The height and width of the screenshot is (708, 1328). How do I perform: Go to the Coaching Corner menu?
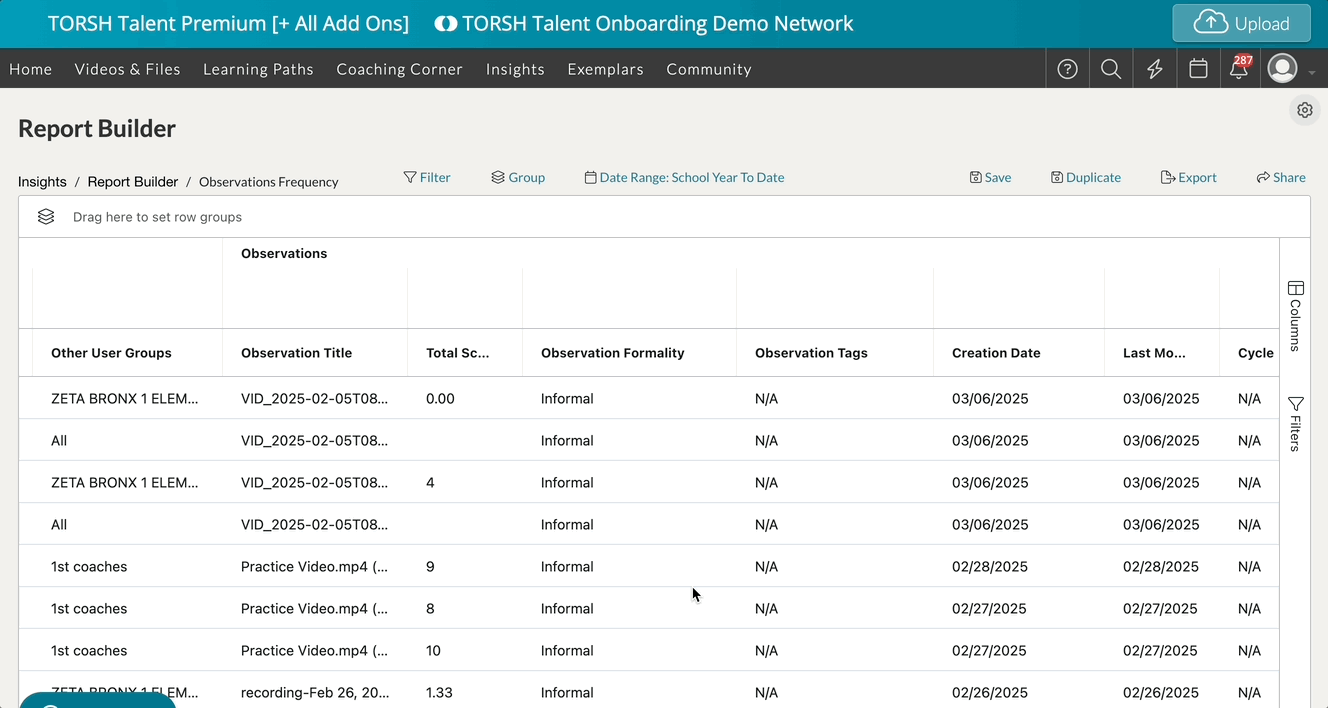point(399,69)
